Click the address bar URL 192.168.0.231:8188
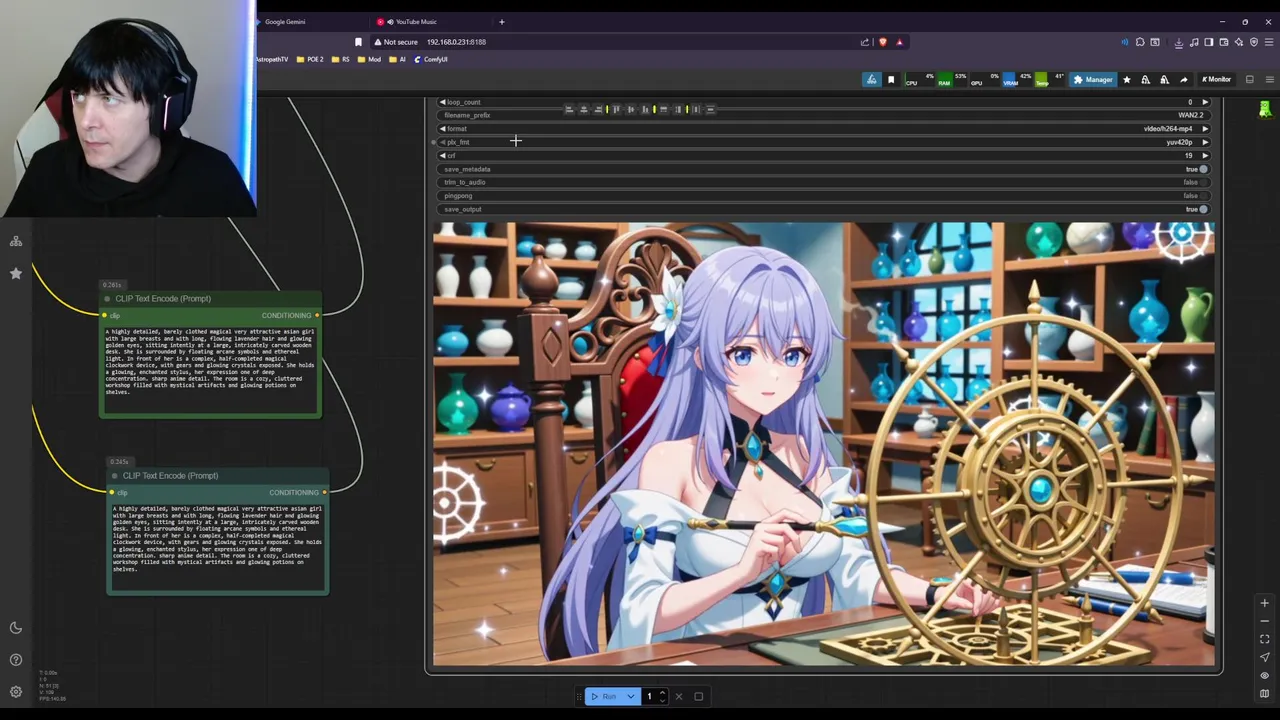 [456, 42]
